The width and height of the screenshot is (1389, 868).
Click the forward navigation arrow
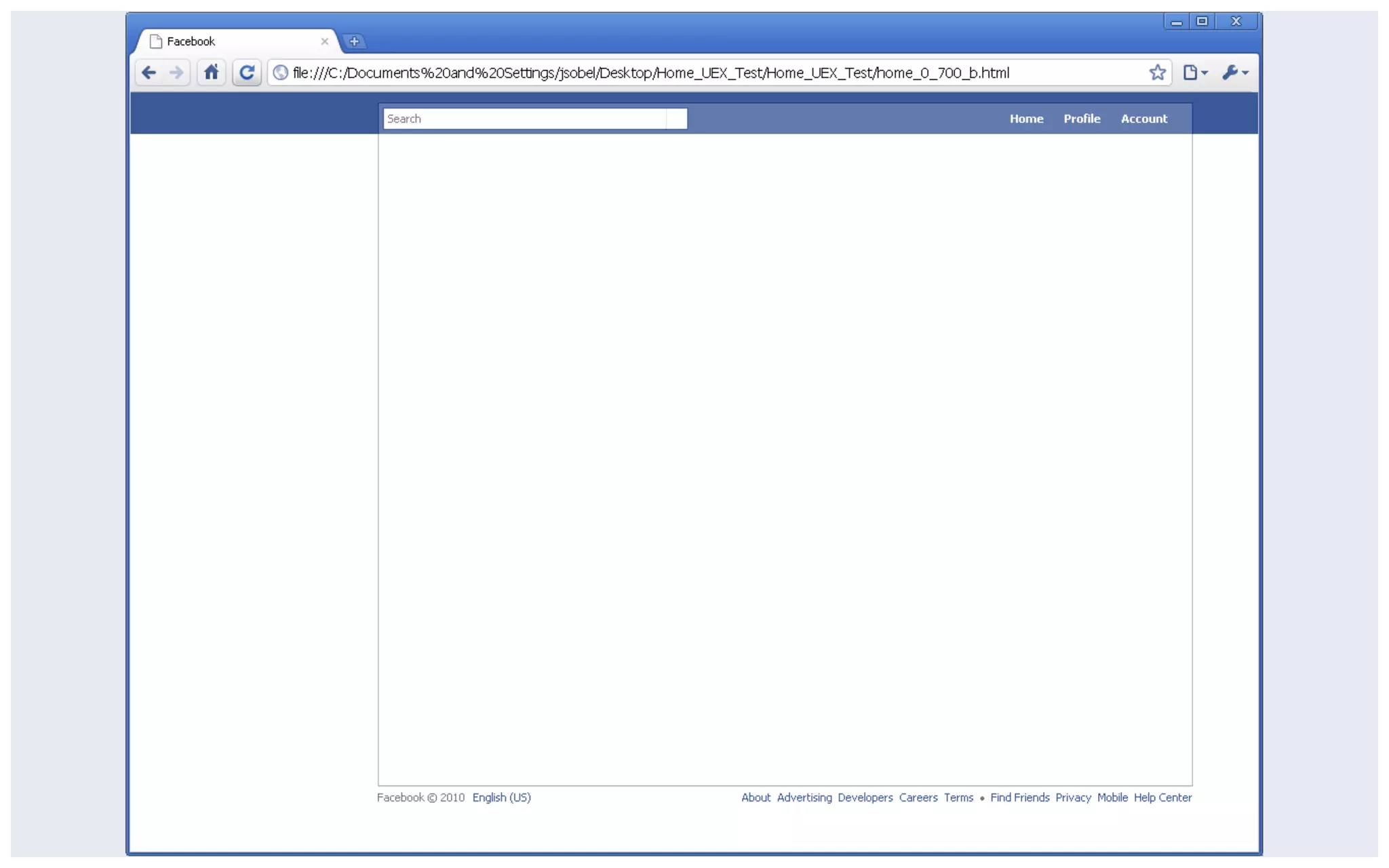tap(176, 73)
